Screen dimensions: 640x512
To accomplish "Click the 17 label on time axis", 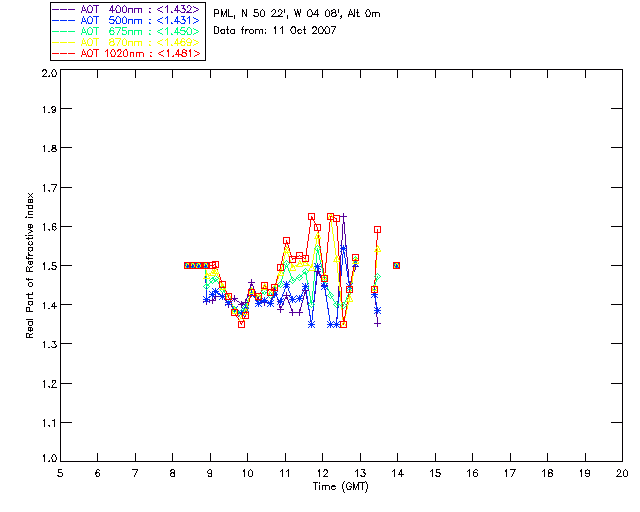I will pyautogui.click(x=510, y=473).
